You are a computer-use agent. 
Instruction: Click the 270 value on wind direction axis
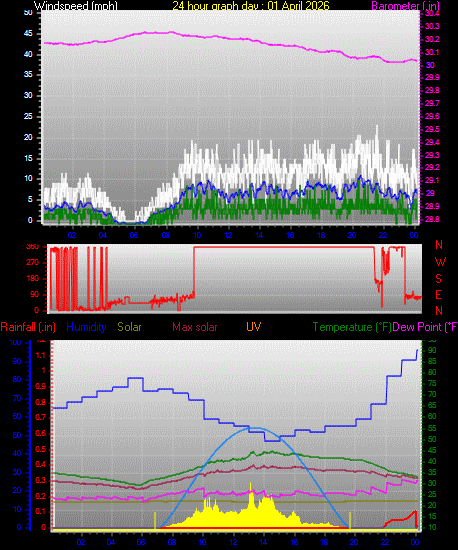point(33,263)
